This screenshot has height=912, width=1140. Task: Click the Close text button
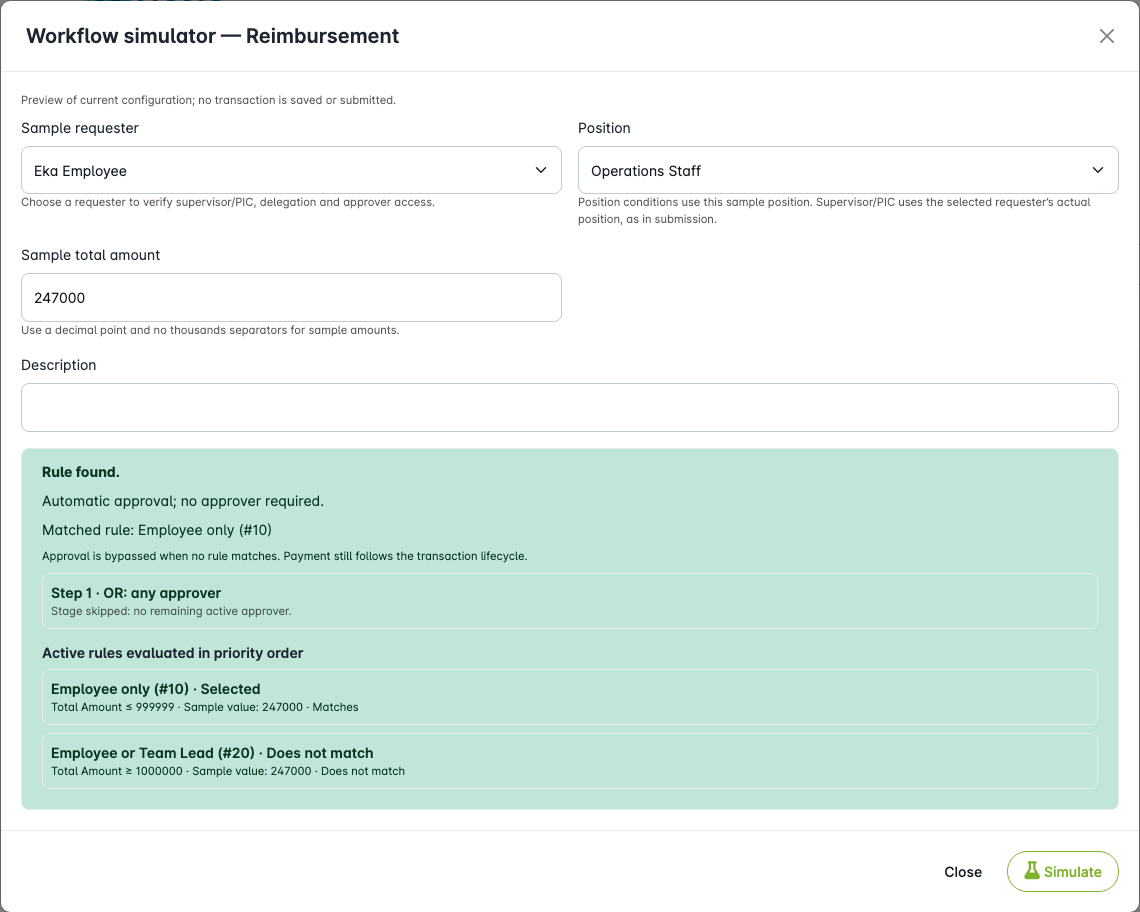963,872
